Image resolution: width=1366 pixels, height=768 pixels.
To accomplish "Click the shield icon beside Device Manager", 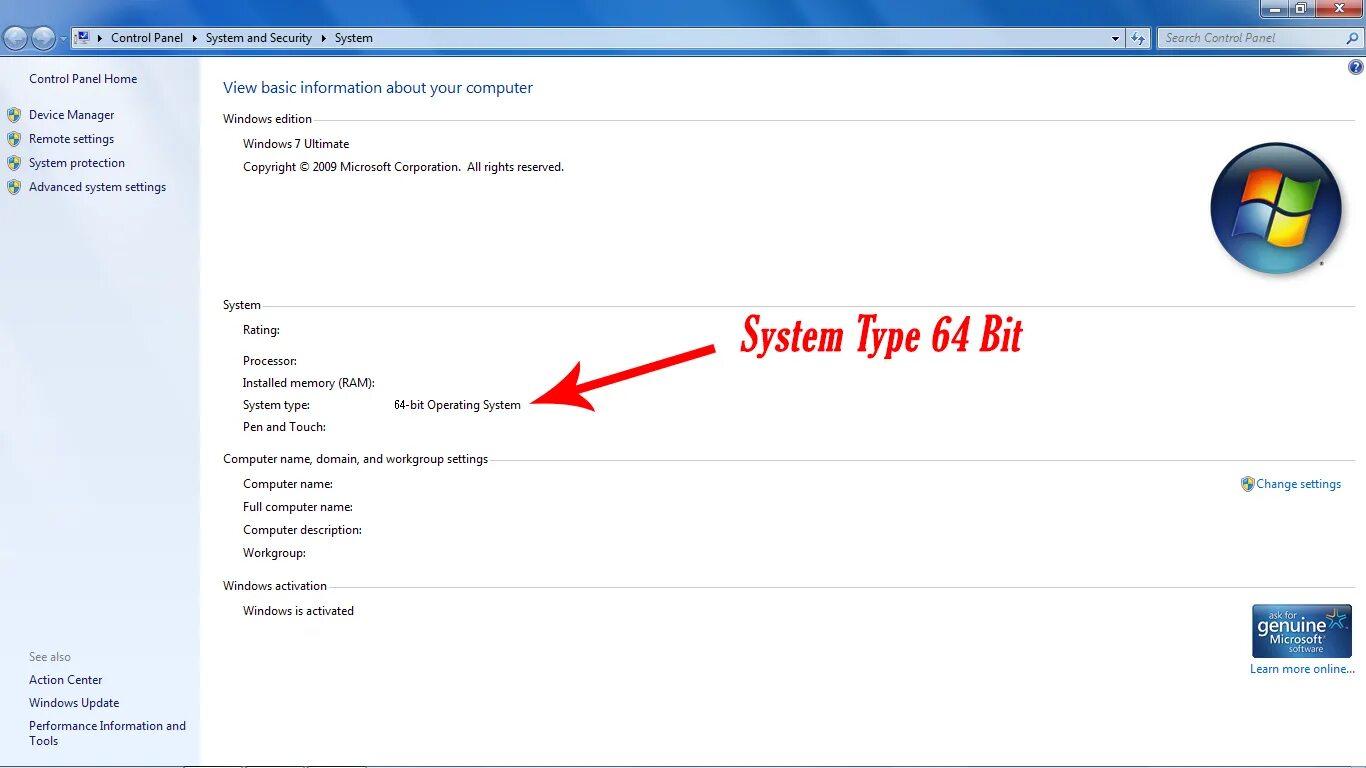I will [14, 115].
